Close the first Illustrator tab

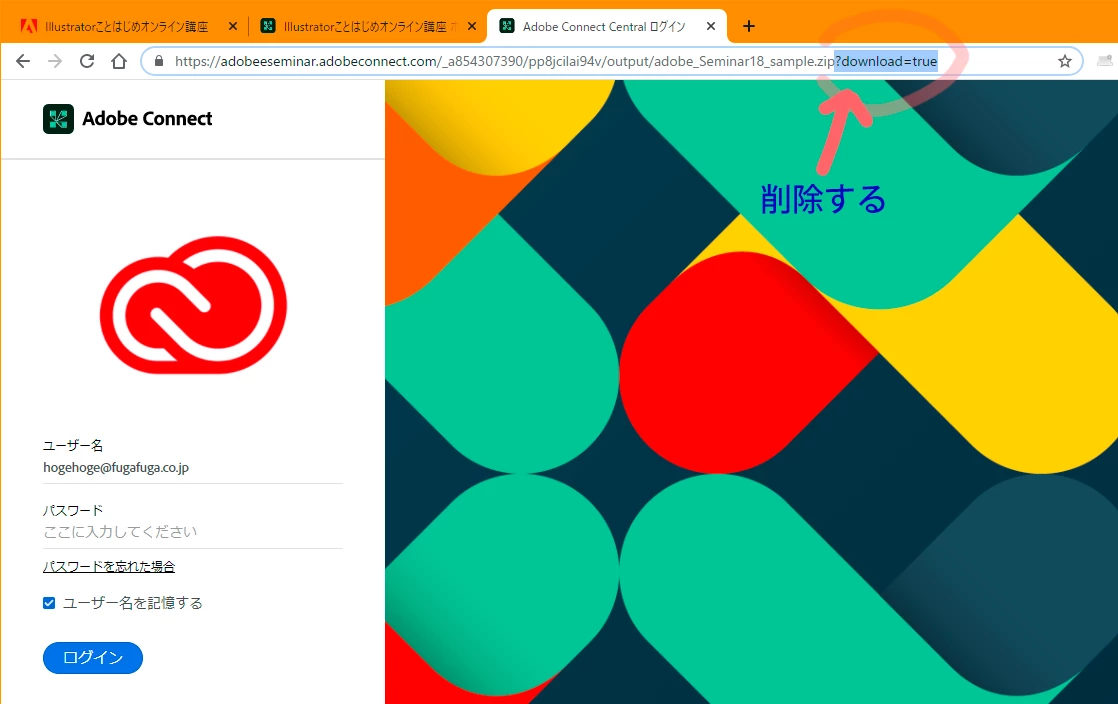pos(232,26)
